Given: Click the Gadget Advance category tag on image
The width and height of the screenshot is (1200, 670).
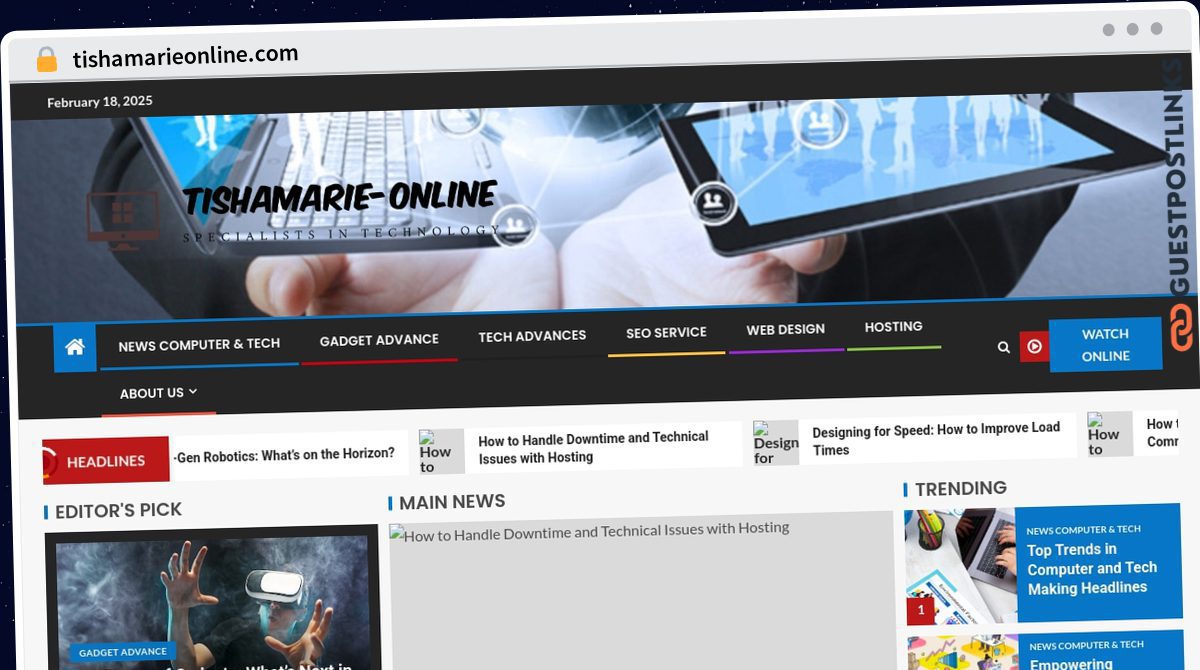Looking at the screenshot, I should [x=123, y=652].
